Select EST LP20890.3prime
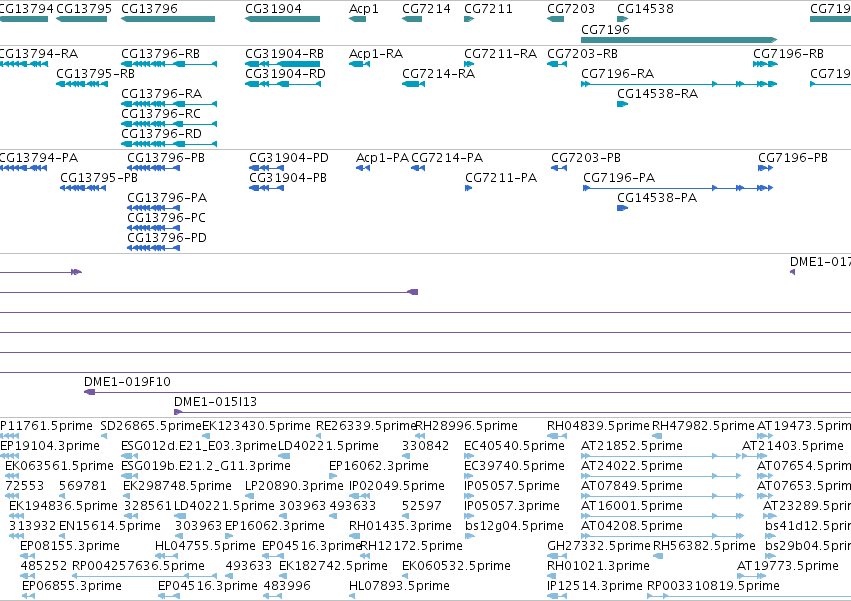Screen dimensions: 851x601 250,496
